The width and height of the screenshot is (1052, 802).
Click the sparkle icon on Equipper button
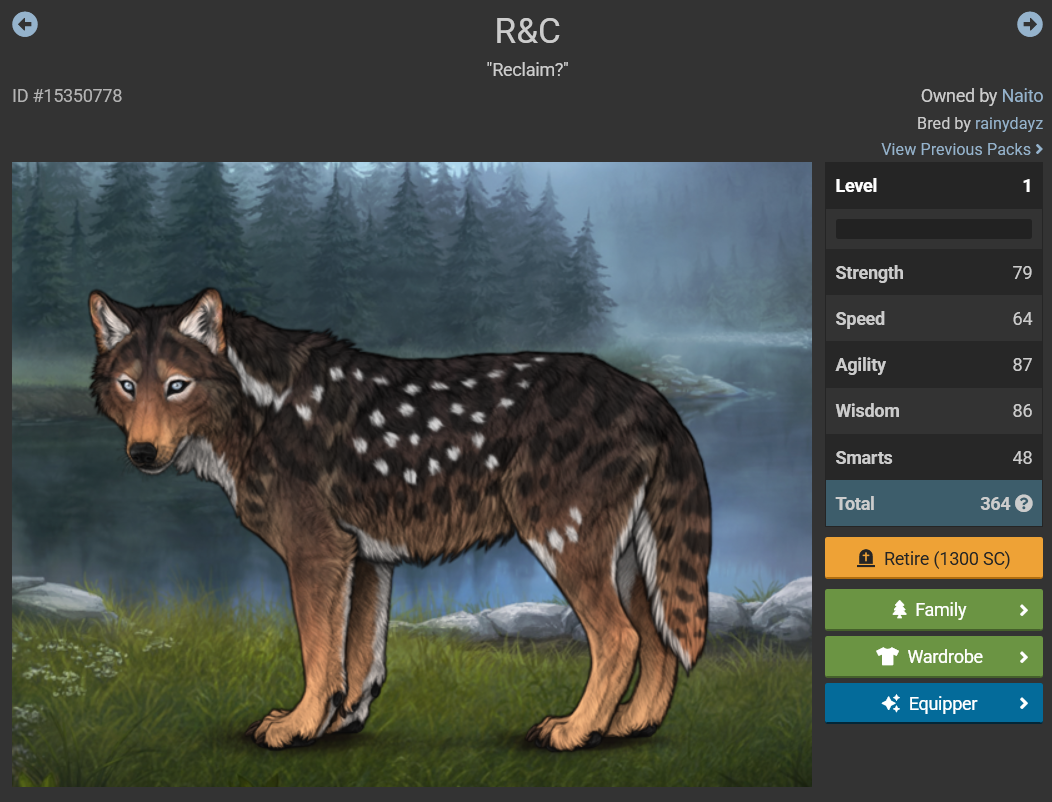[891, 703]
